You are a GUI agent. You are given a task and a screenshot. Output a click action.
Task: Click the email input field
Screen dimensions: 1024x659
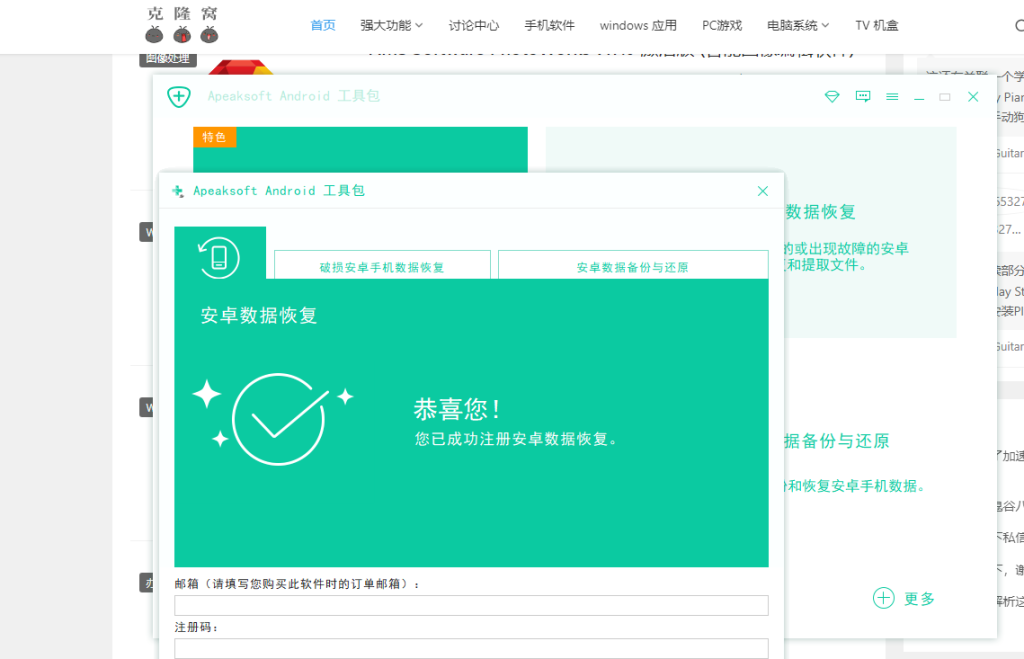tap(471, 605)
